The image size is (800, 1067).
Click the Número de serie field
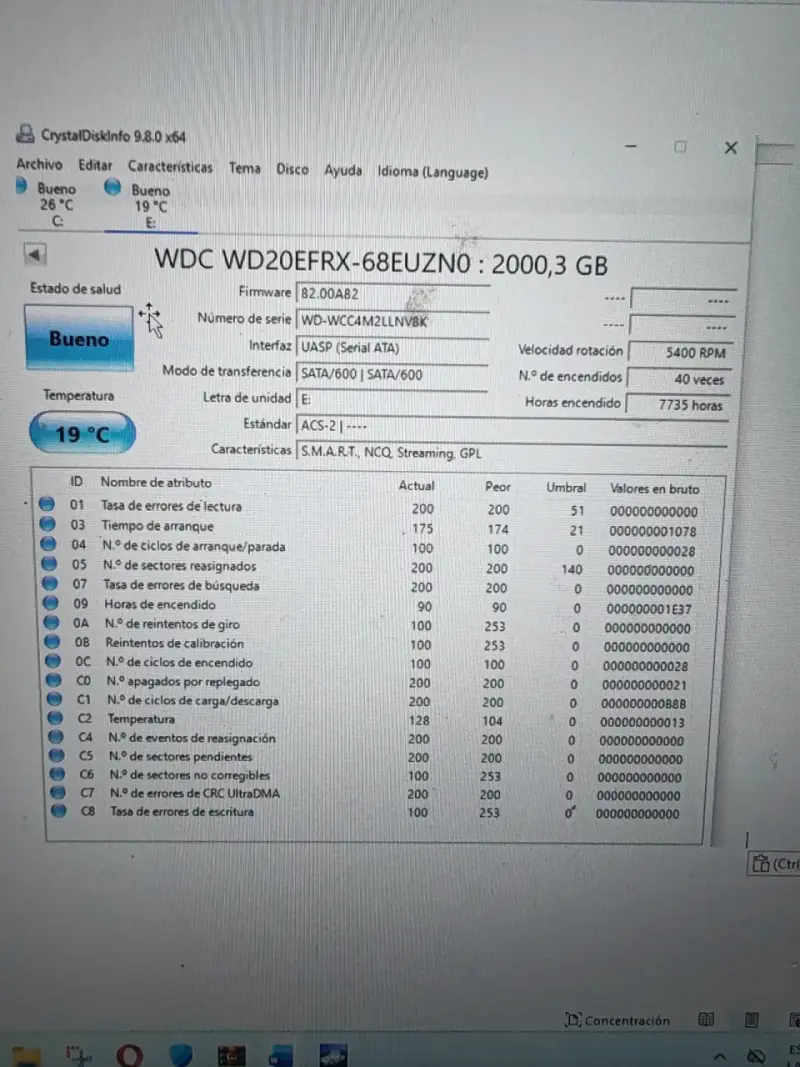(393, 321)
